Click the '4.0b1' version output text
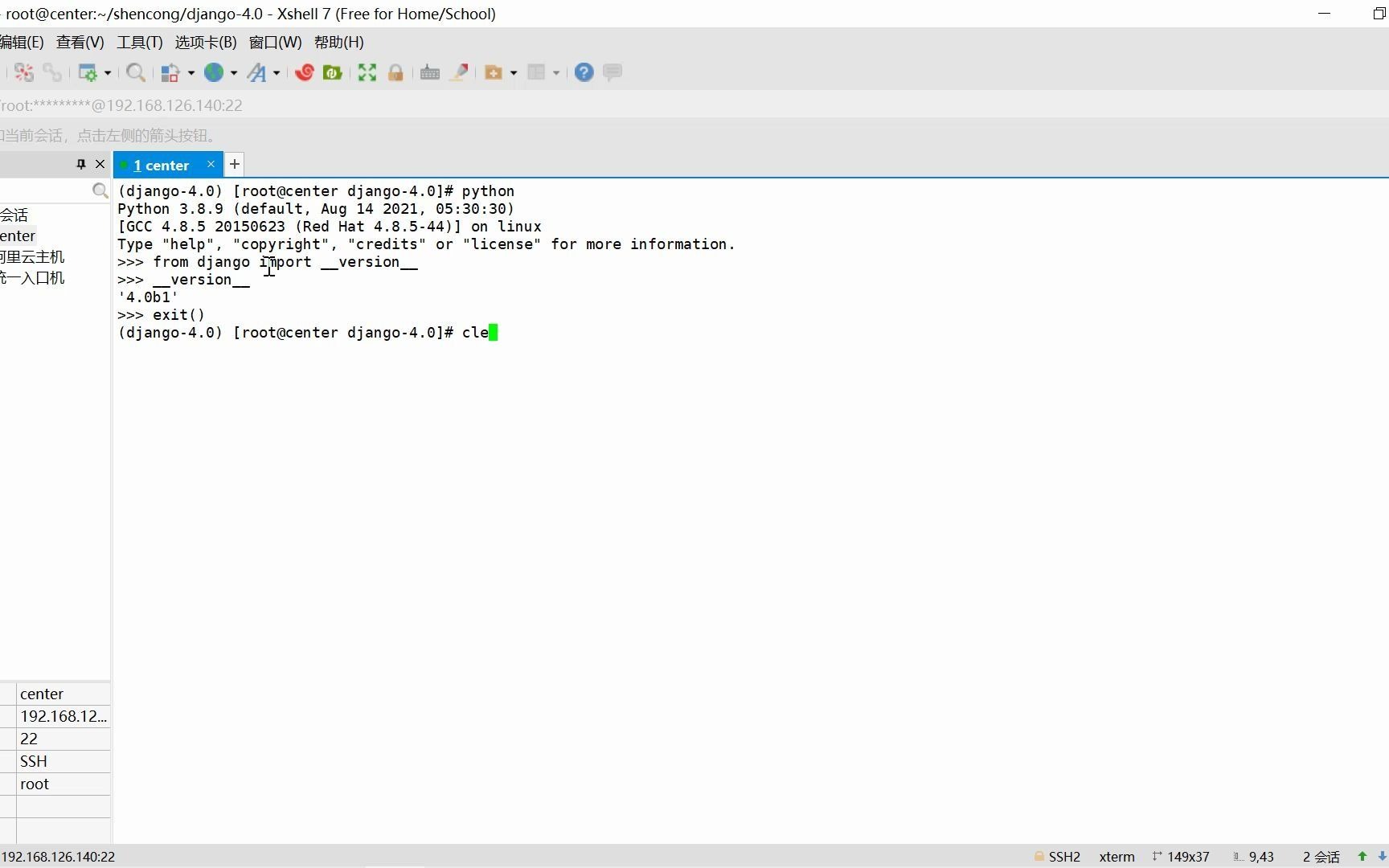This screenshot has height=868, width=1389. (x=149, y=297)
